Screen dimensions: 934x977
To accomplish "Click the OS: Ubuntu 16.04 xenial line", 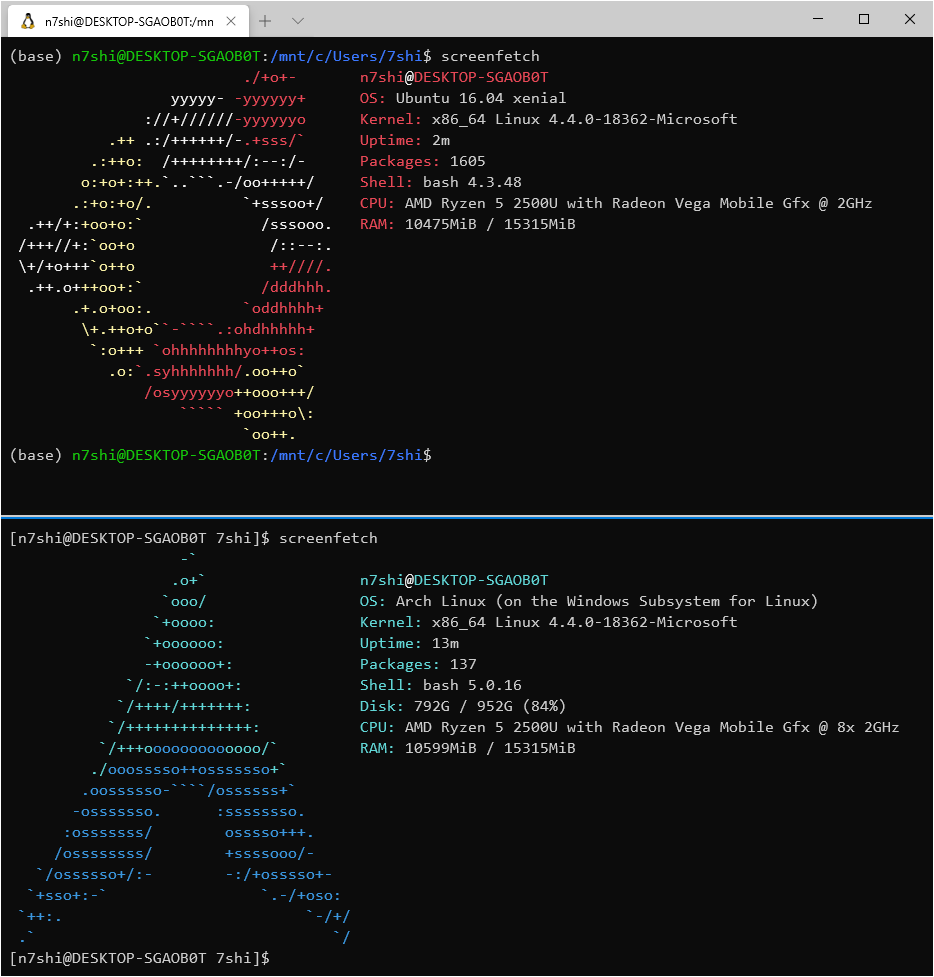I will 460,98.
